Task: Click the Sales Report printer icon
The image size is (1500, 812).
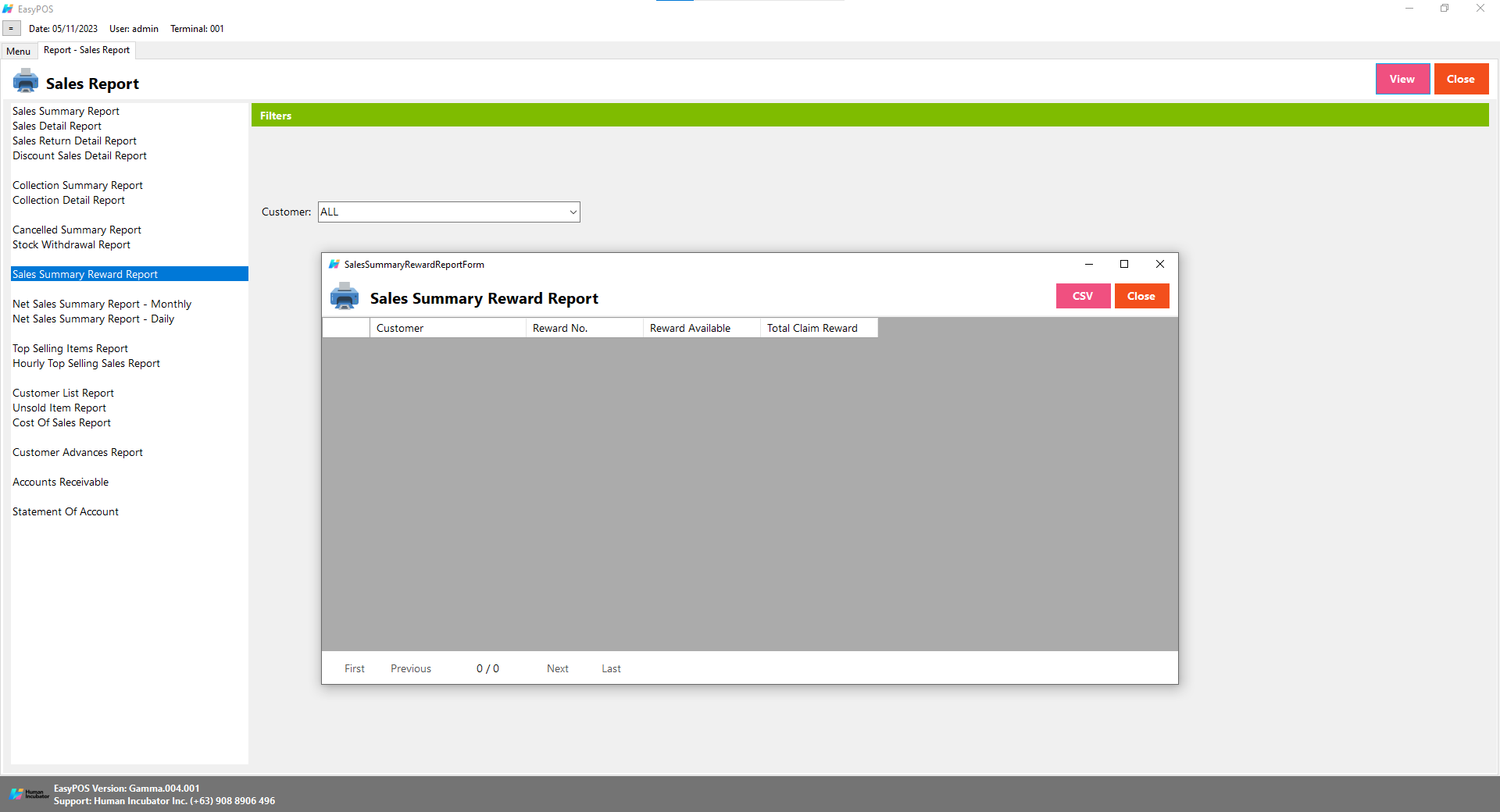Action: [26, 80]
